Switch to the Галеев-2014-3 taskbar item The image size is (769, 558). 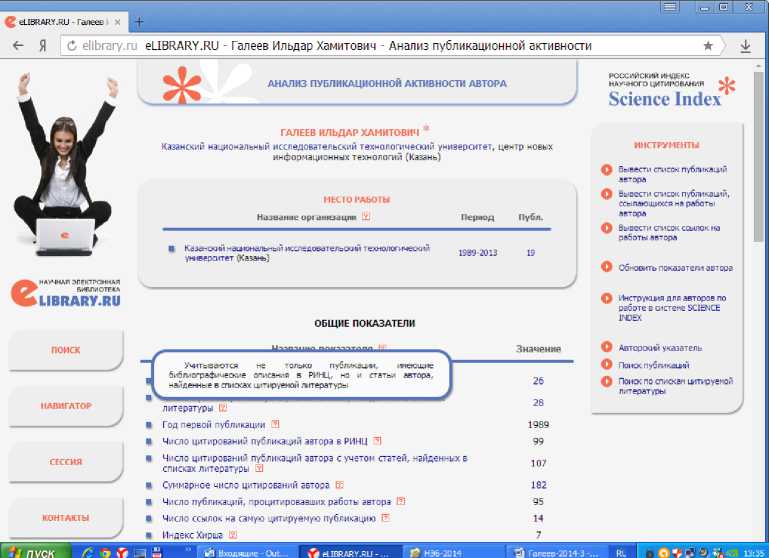tap(557, 553)
